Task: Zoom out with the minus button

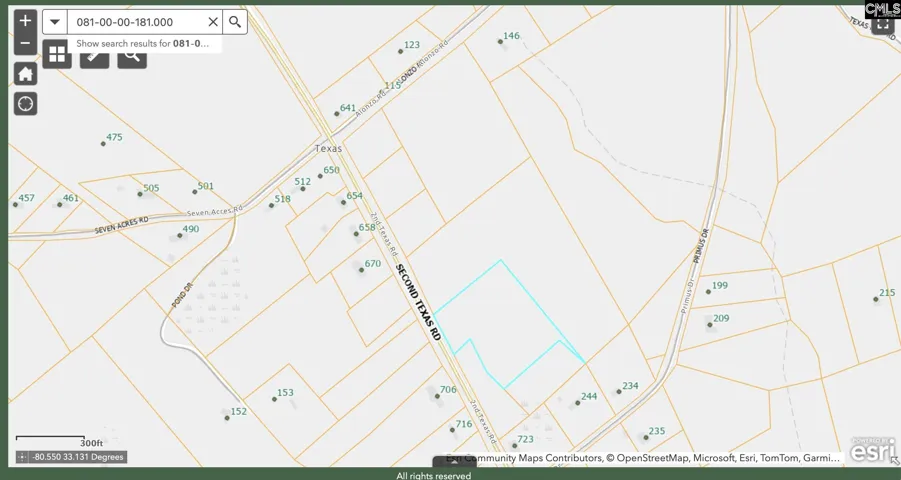Action: click(x=25, y=44)
